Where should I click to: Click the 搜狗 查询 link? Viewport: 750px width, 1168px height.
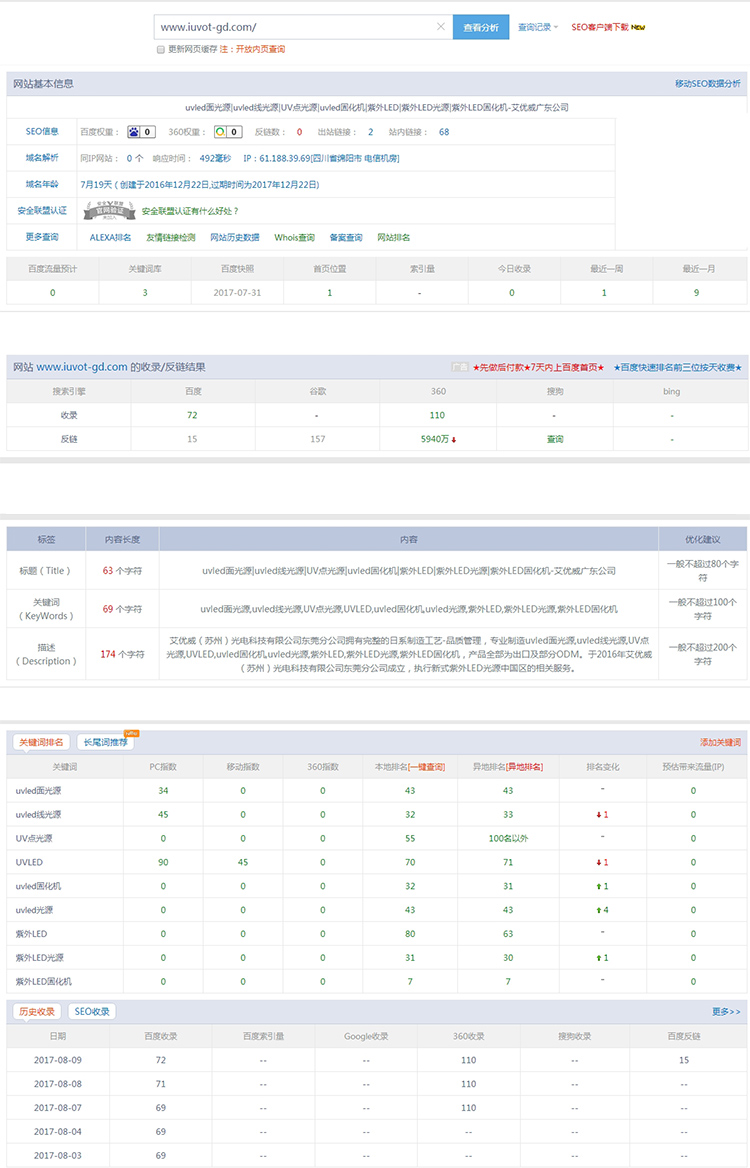555,439
